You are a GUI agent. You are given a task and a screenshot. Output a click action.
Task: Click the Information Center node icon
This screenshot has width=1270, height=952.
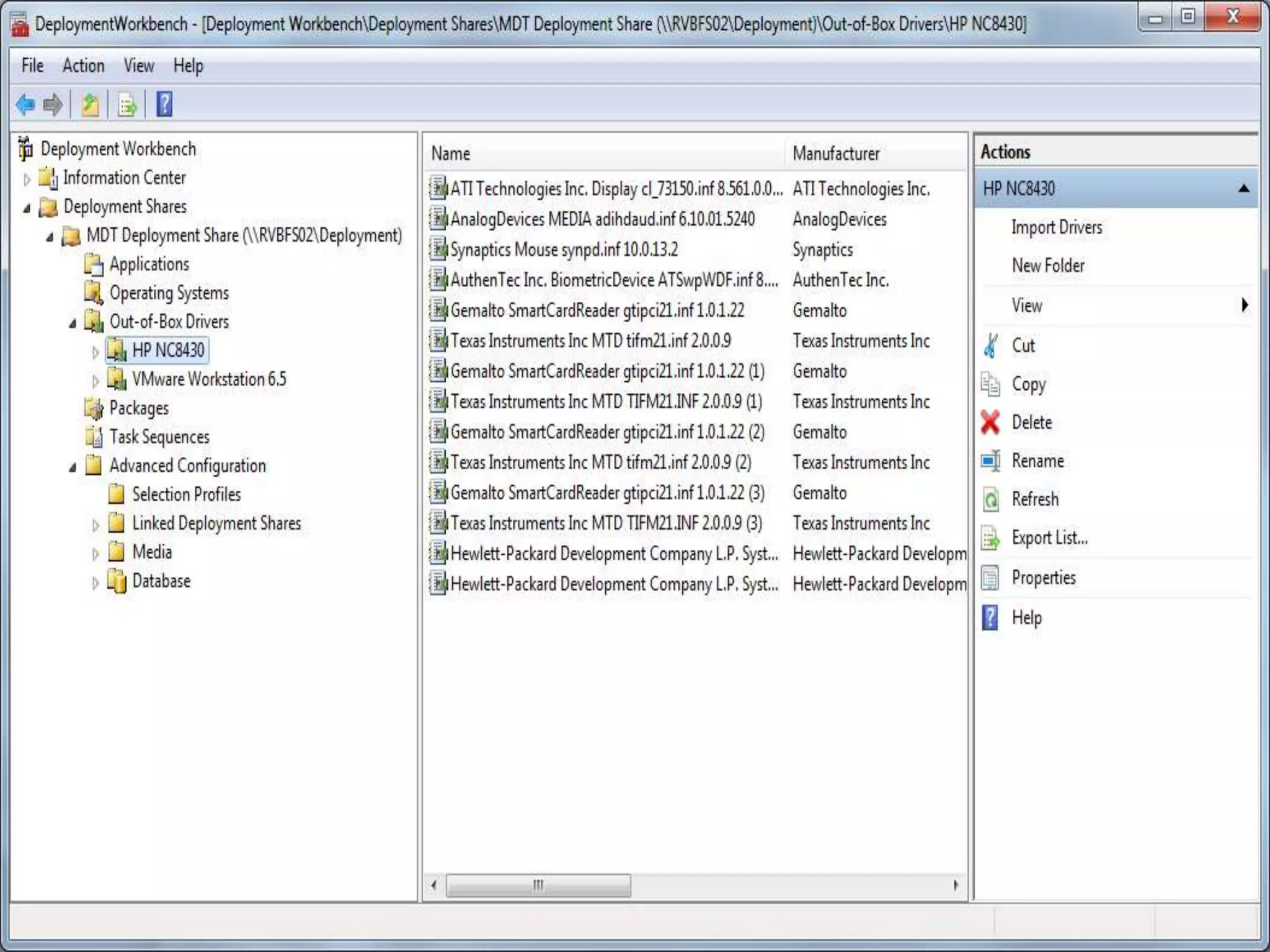pos(48,177)
